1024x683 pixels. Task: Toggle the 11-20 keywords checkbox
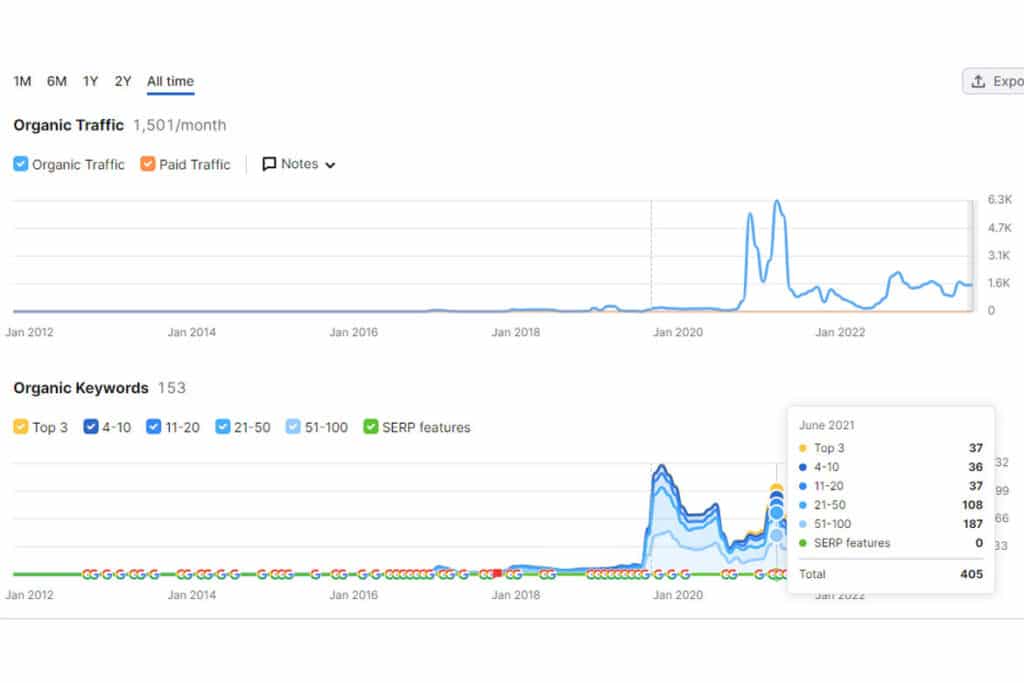click(153, 427)
